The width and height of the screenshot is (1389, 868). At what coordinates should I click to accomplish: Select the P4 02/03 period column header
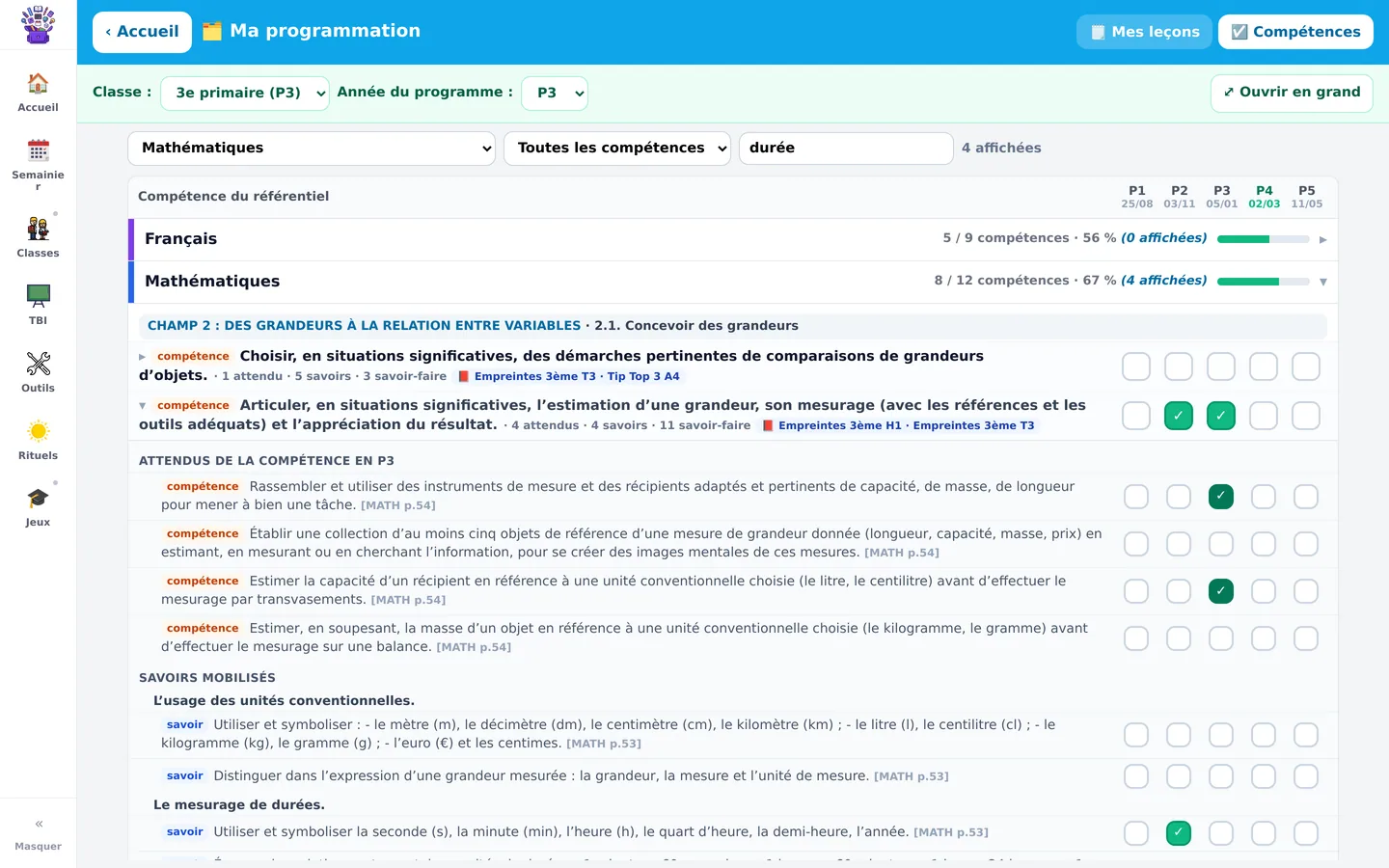click(1264, 197)
